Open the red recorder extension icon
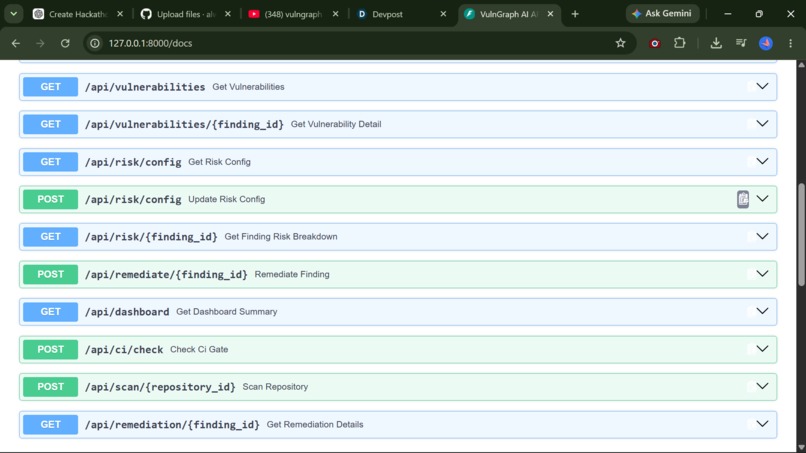The width and height of the screenshot is (806, 453). (x=654, y=43)
